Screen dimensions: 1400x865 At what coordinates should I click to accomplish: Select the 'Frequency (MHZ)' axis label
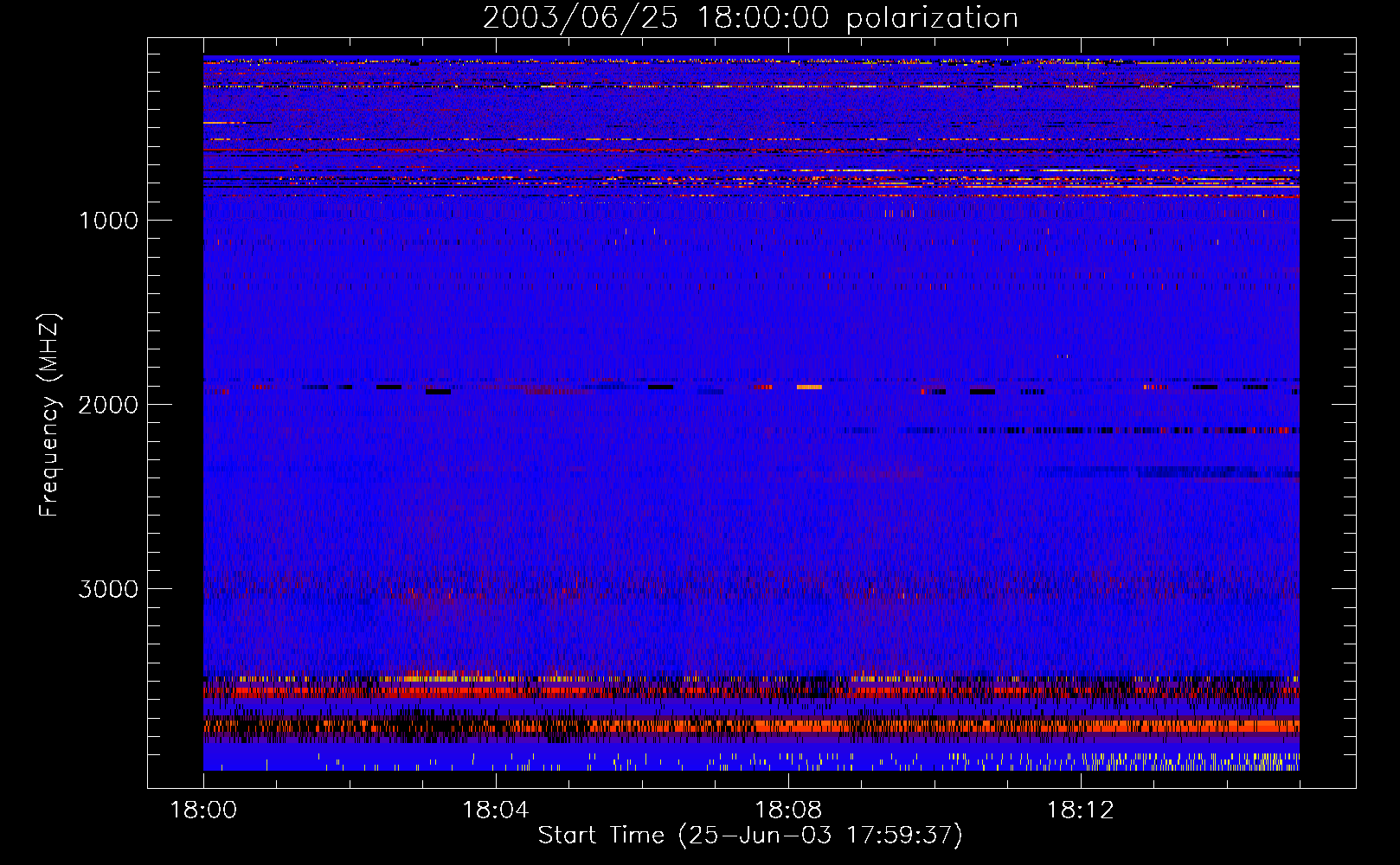click(49, 415)
